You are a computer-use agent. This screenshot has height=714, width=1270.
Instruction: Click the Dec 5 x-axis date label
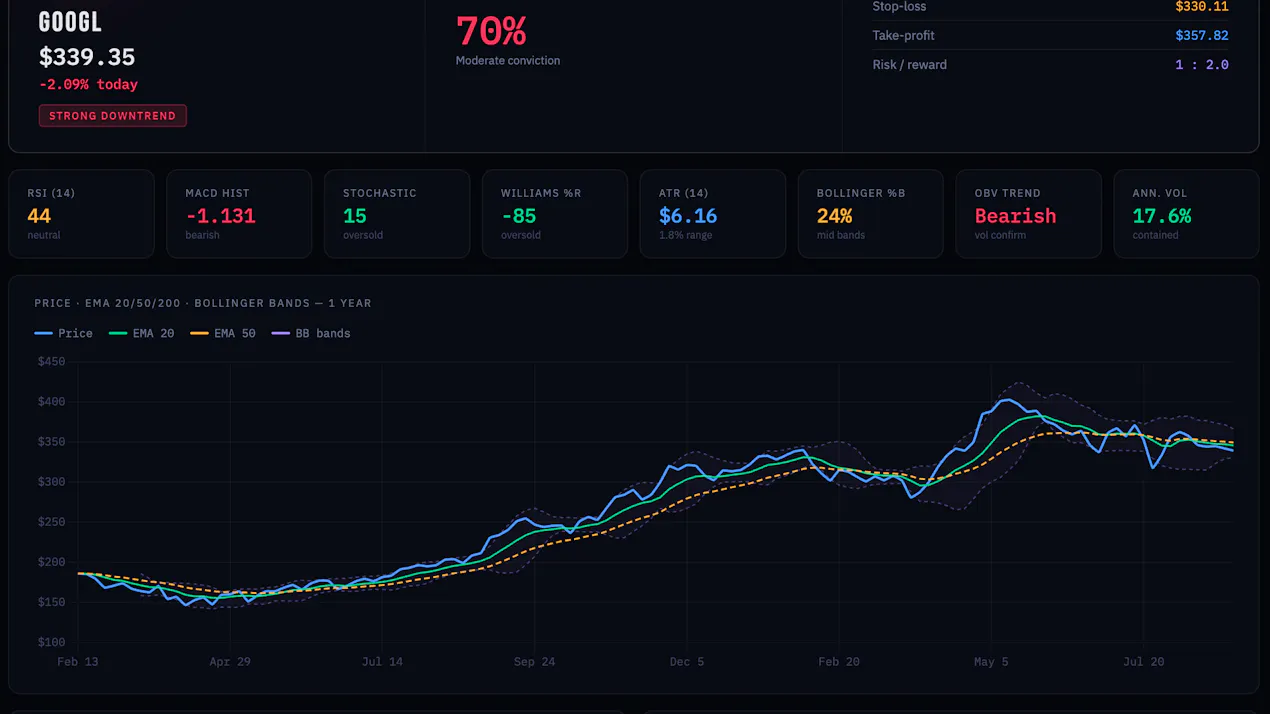(x=687, y=662)
